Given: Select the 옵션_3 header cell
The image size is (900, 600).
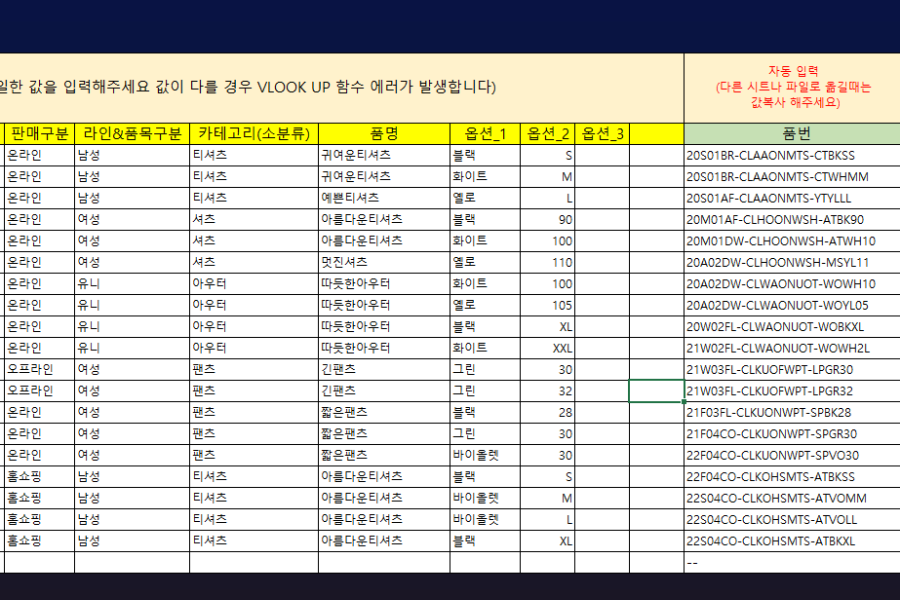Looking at the screenshot, I should [602, 134].
